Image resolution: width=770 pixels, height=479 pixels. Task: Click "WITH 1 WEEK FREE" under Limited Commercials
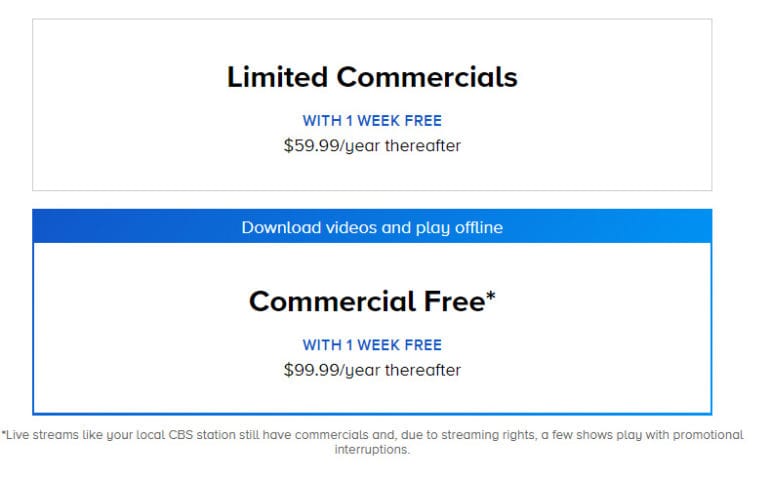click(371, 121)
